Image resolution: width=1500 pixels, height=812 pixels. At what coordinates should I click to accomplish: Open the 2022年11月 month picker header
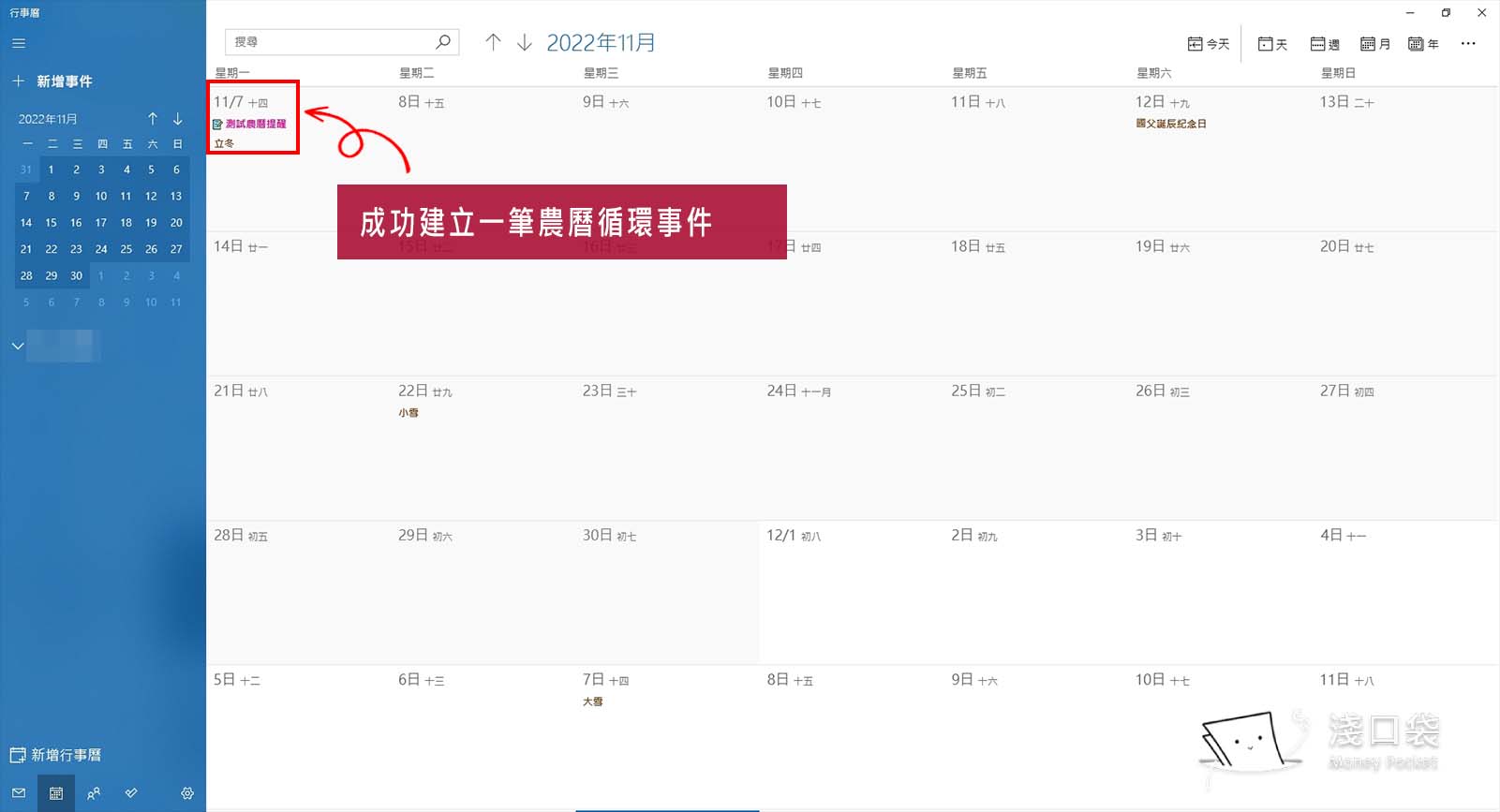(x=601, y=43)
